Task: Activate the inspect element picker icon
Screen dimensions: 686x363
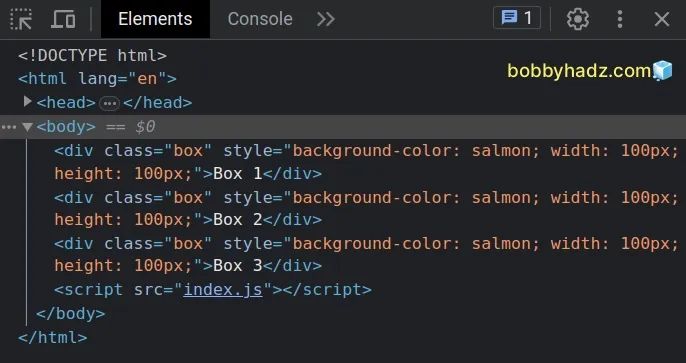Action: (x=21, y=19)
